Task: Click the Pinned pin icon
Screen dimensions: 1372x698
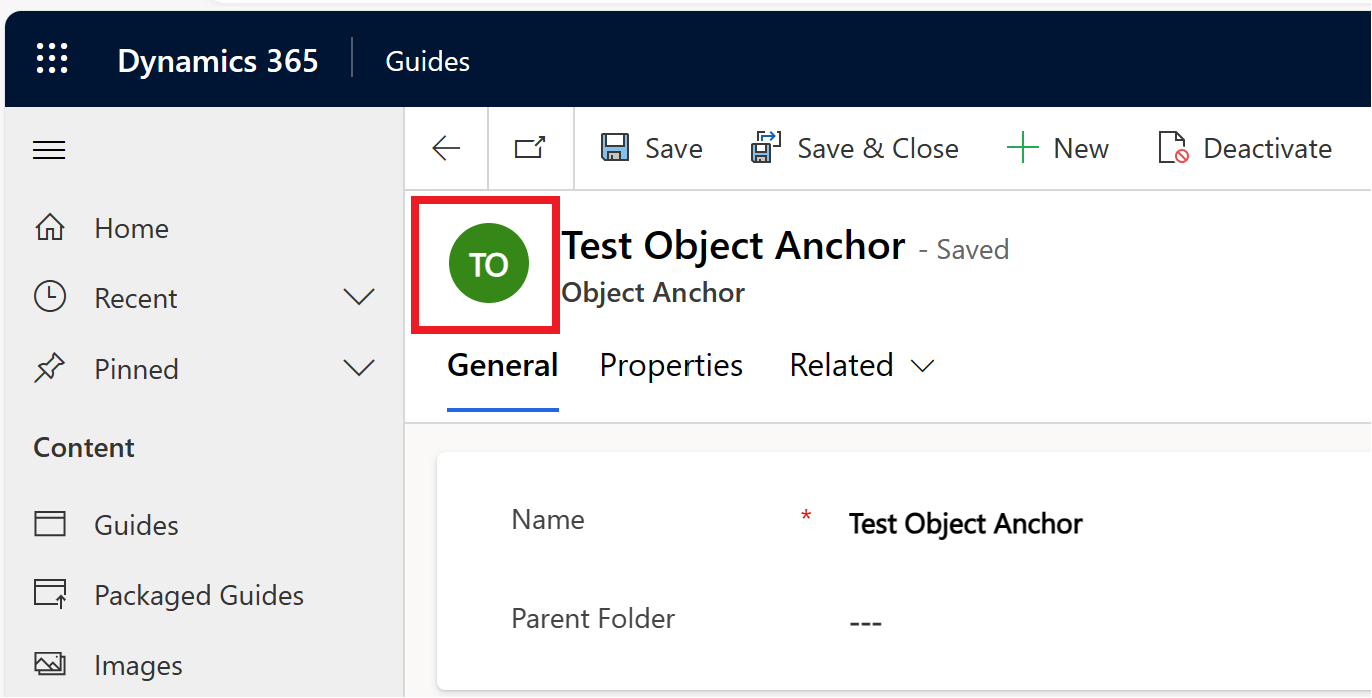Action: click(x=49, y=369)
